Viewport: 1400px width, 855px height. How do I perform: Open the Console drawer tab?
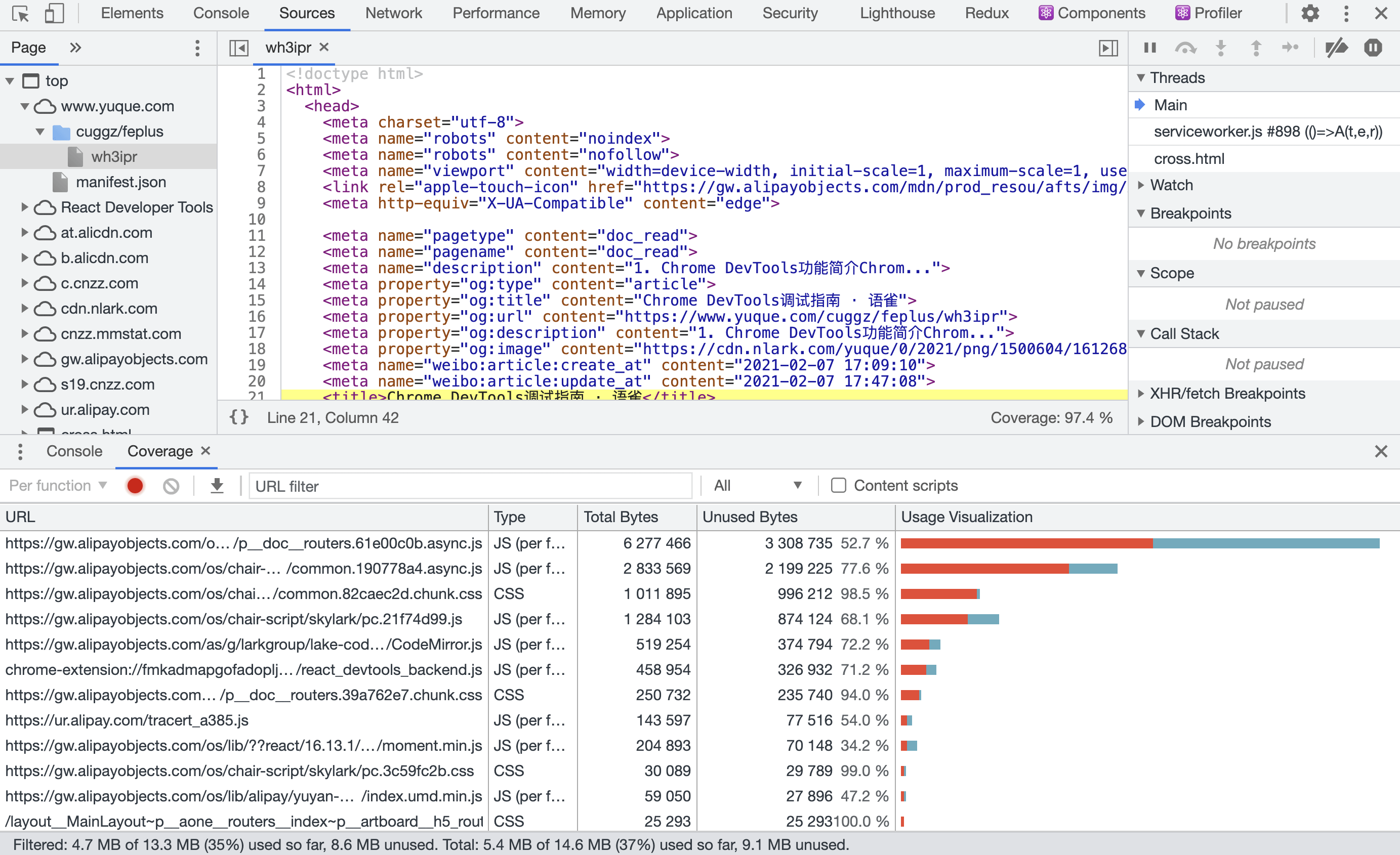point(74,451)
